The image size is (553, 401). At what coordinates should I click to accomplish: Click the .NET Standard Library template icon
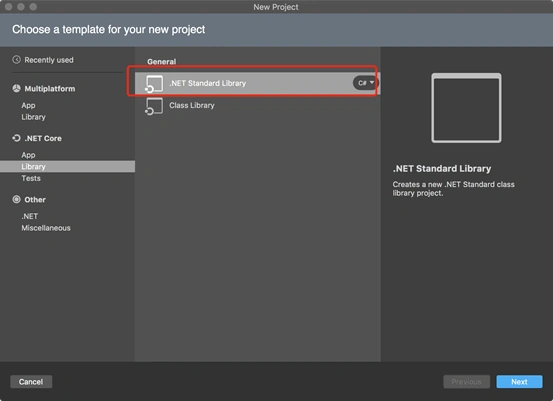[154, 84]
